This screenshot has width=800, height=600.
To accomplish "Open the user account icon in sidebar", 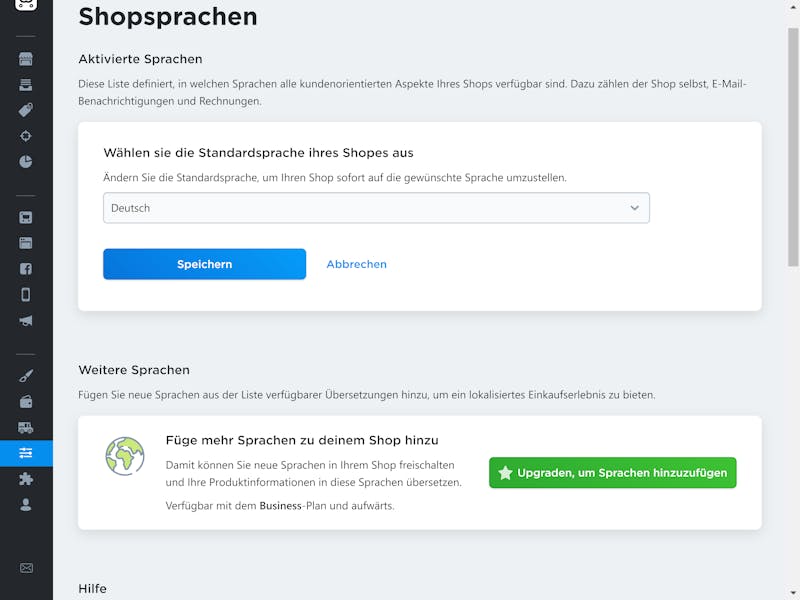I will [26, 505].
